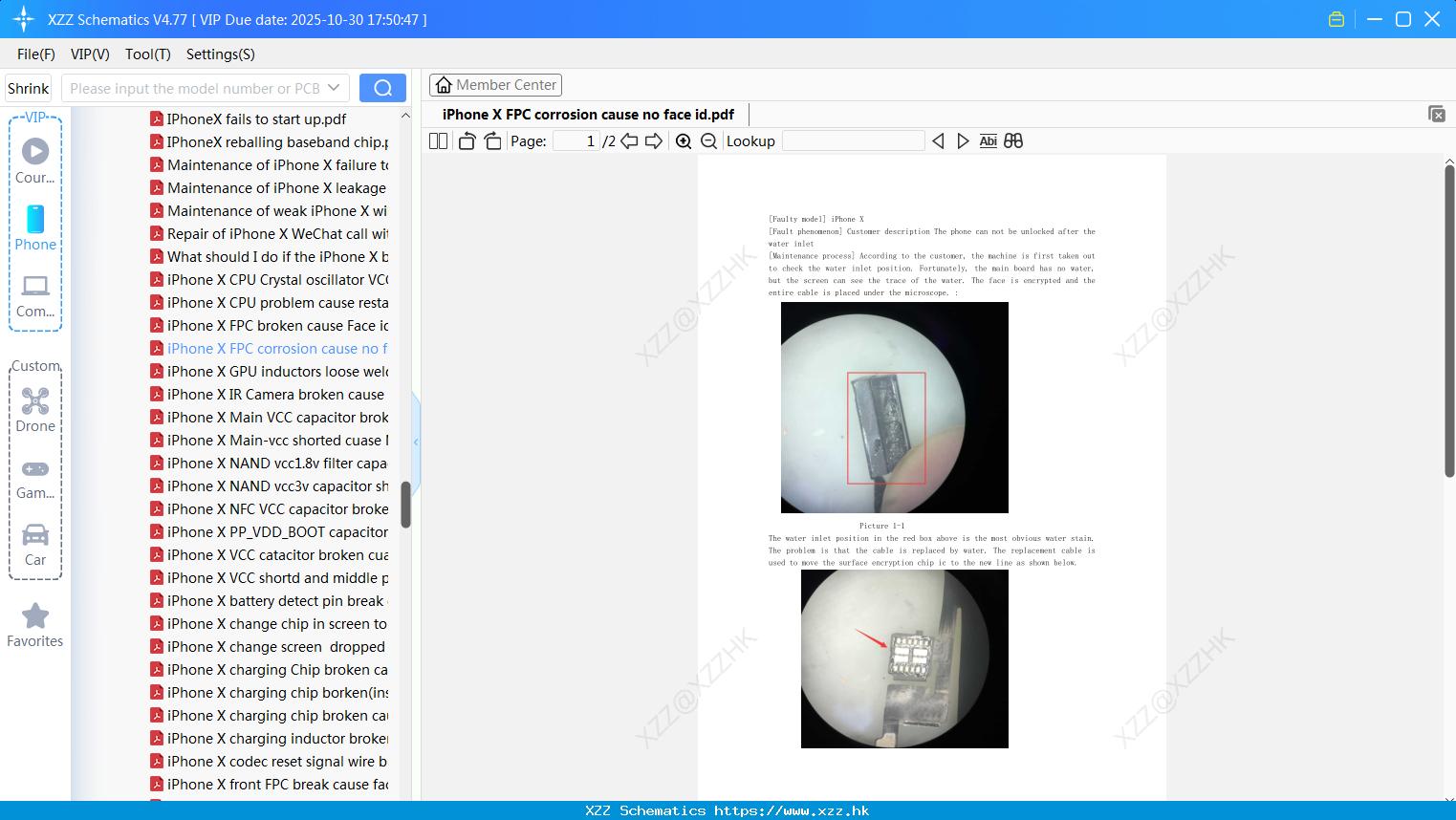Viewport: 1456px width, 820px height.
Task: Rotate the PDF page counterclockwise
Action: coord(467,141)
